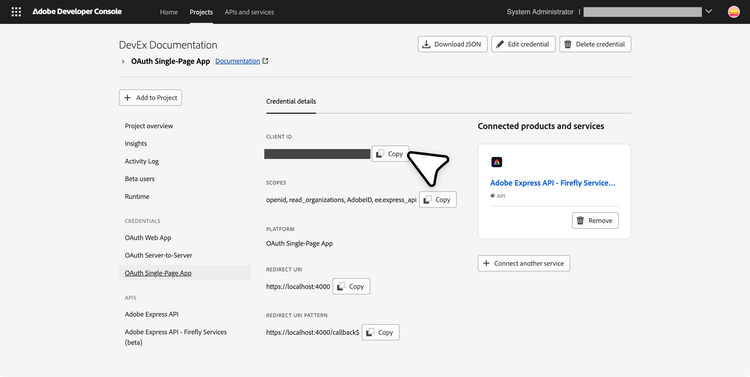Select OAuth Server-to-Server credential
This screenshot has height=377, width=750.
(x=158, y=255)
